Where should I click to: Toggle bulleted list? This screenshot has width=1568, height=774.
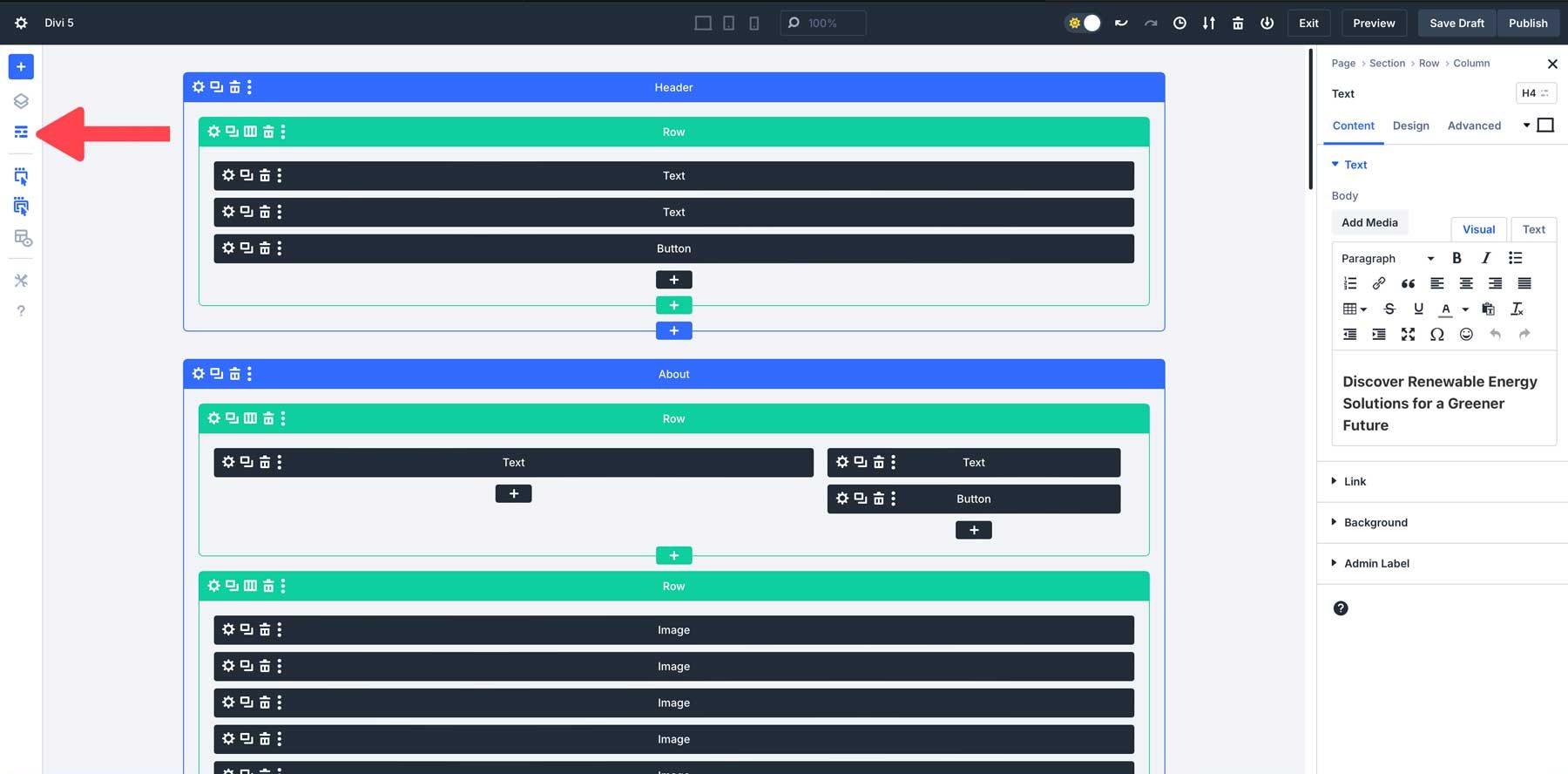[x=1516, y=258]
